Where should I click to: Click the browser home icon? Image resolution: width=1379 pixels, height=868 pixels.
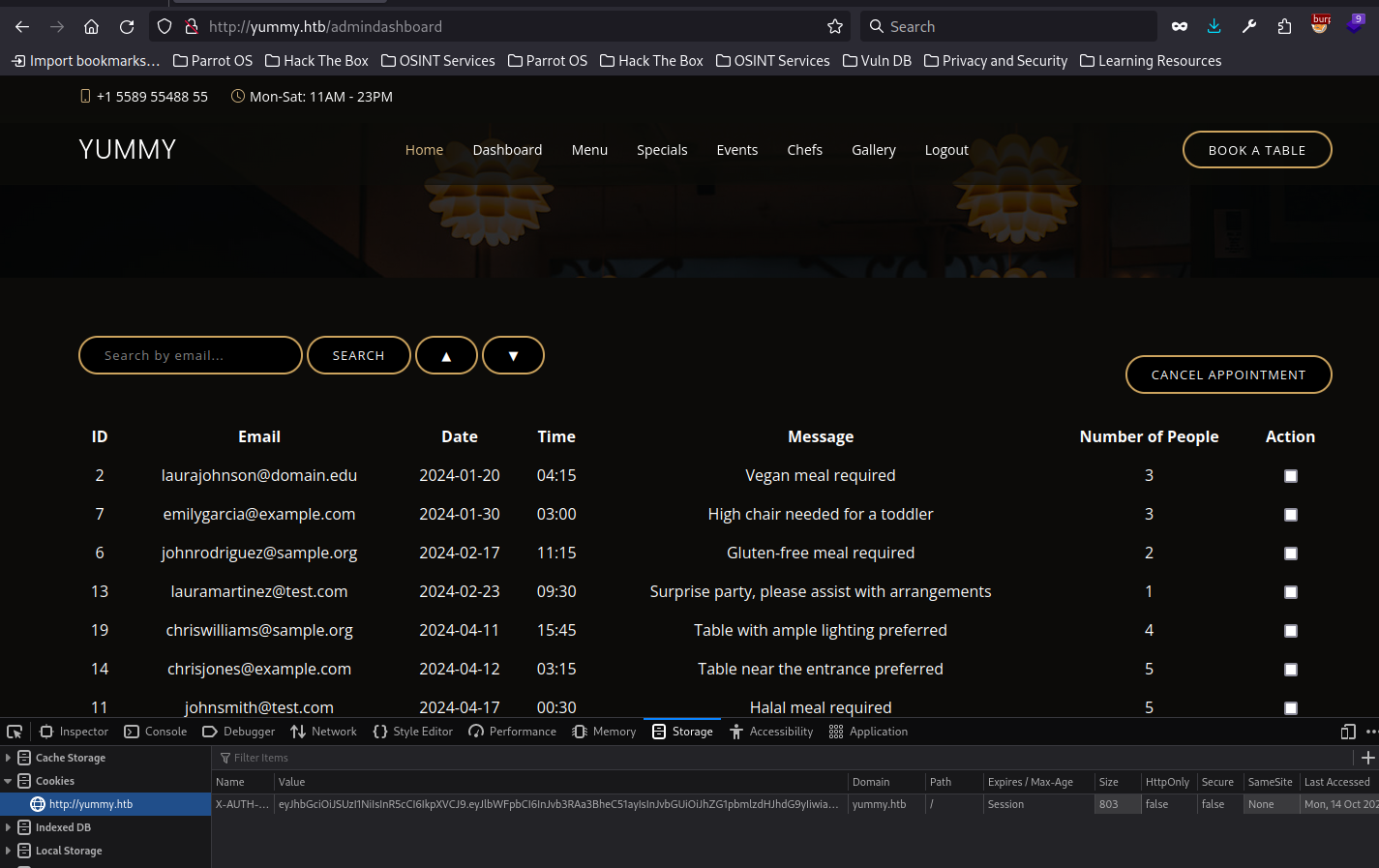(91, 27)
